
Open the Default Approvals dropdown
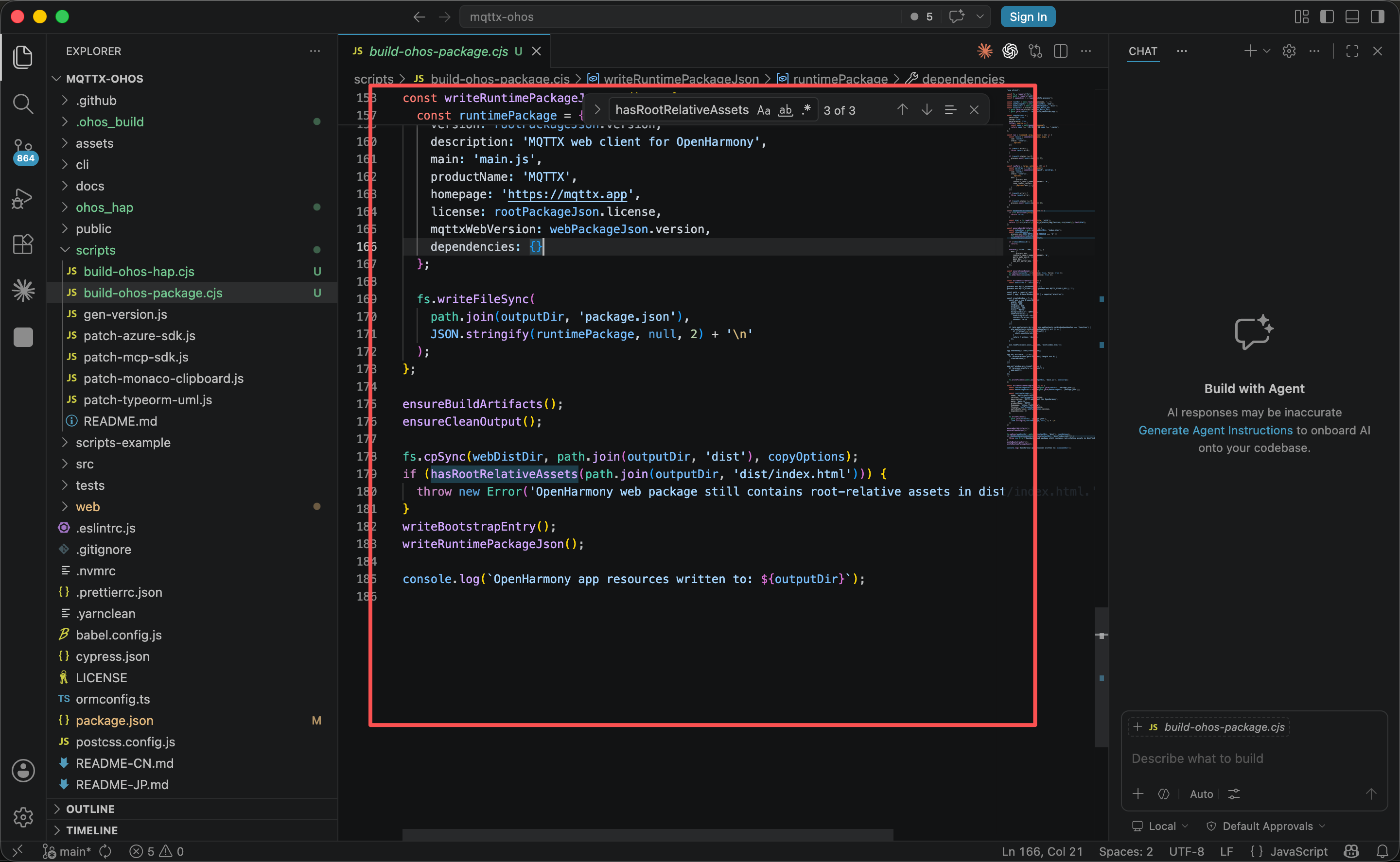1266,826
